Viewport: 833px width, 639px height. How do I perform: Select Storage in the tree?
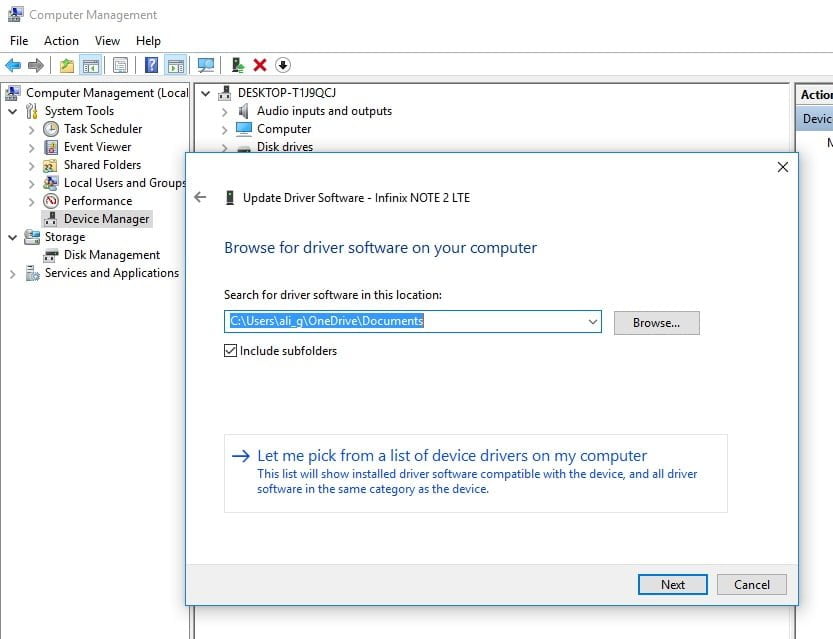click(x=65, y=237)
